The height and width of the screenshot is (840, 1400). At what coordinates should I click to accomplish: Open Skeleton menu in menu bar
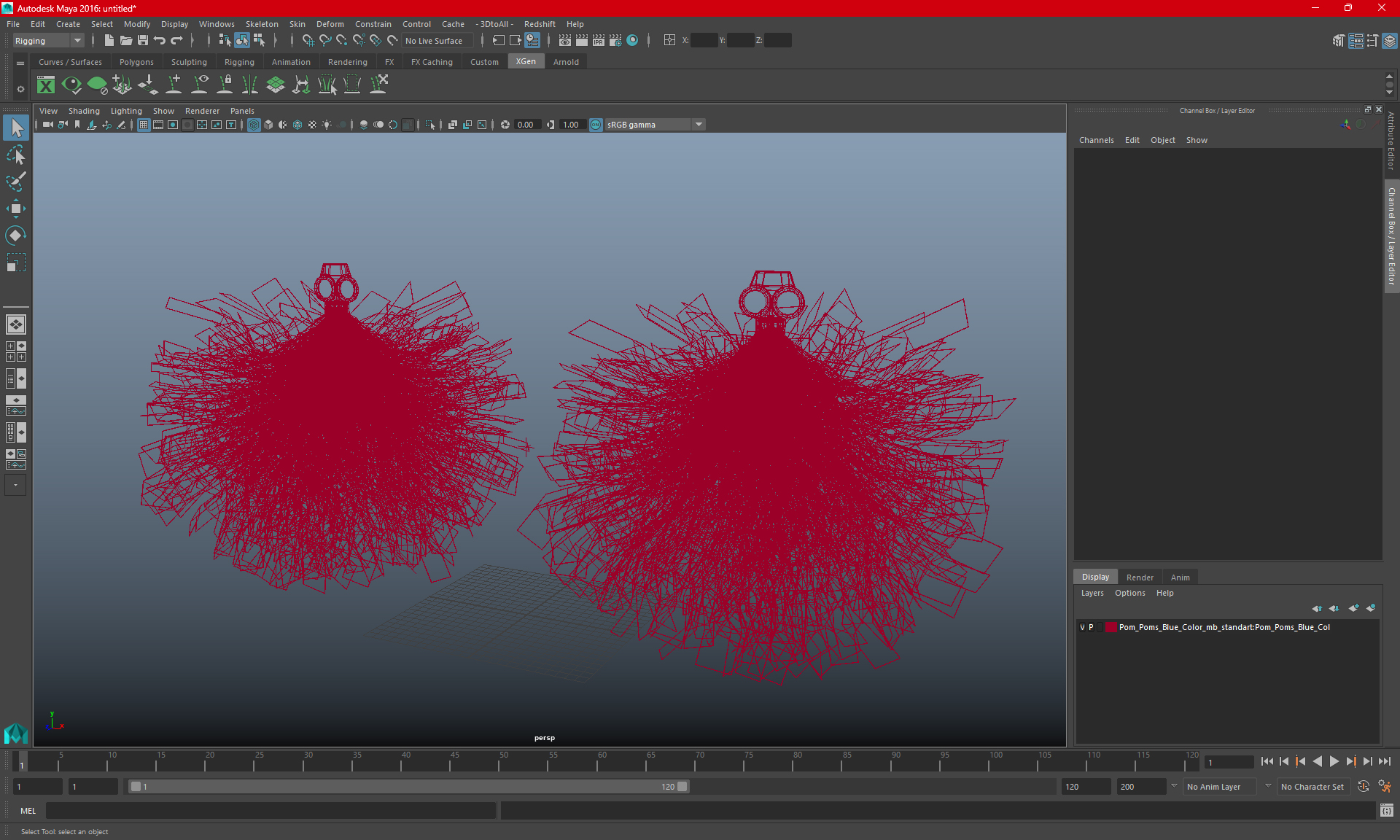tap(262, 24)
